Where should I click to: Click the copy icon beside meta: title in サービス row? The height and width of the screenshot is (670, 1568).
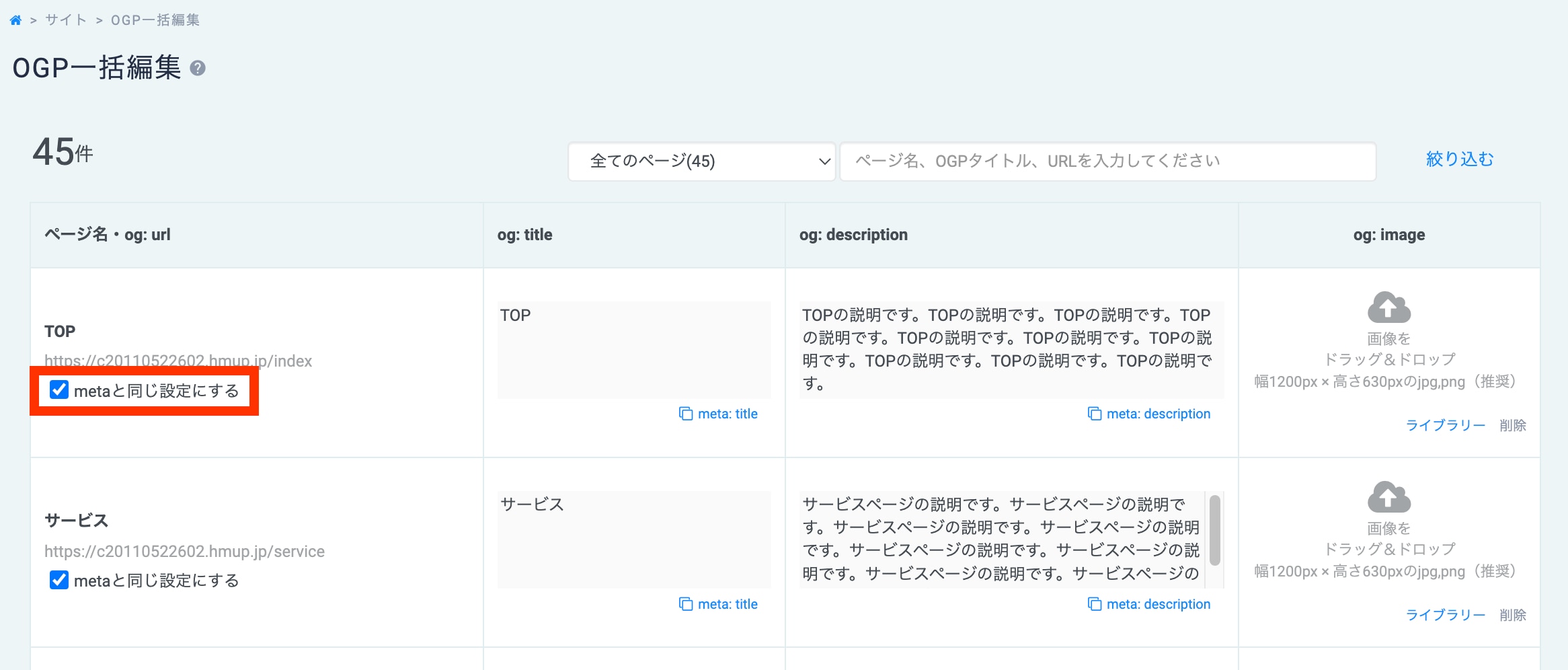coord(686,604)
